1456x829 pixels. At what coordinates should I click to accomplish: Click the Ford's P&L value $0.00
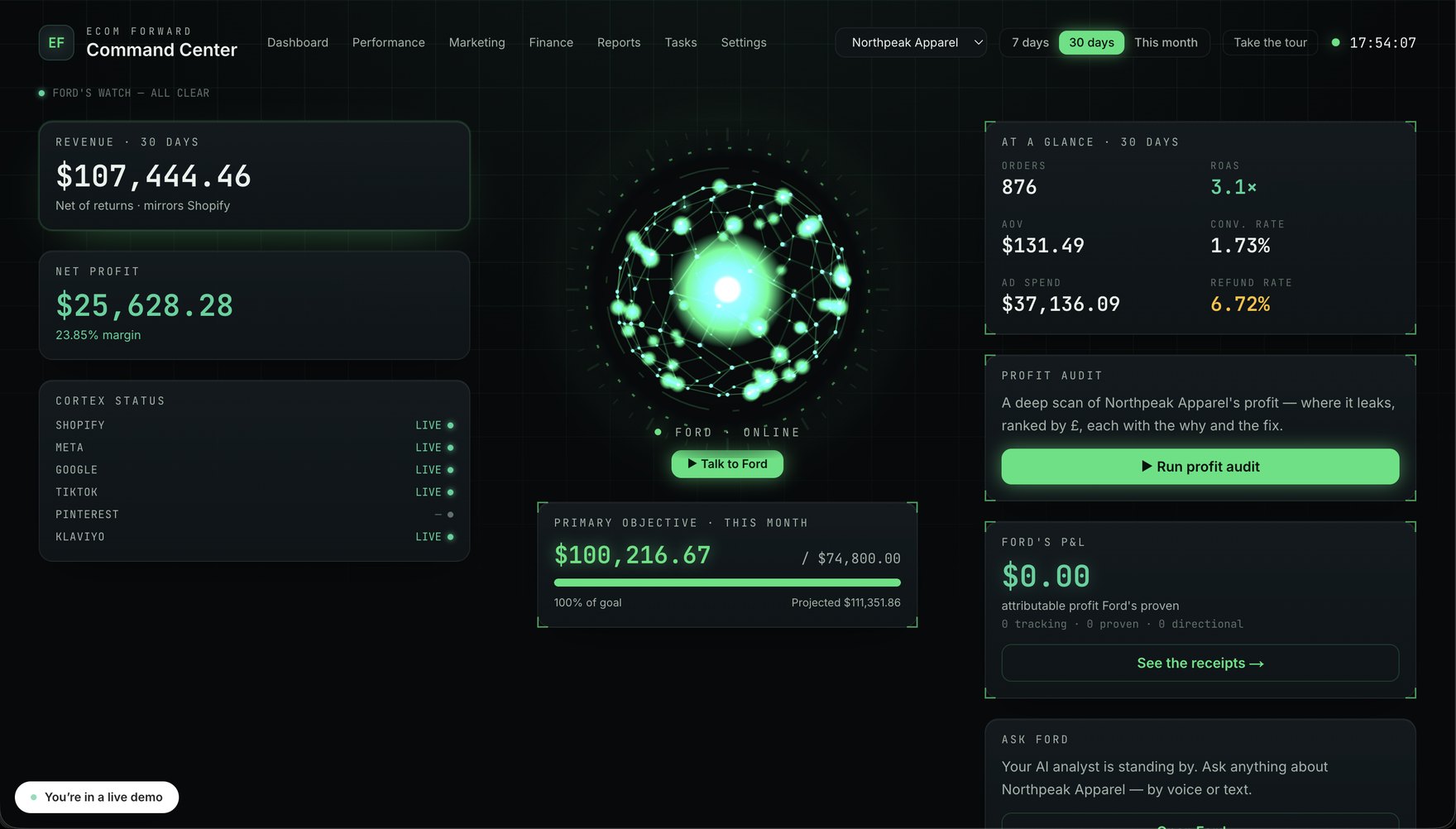1046,576
